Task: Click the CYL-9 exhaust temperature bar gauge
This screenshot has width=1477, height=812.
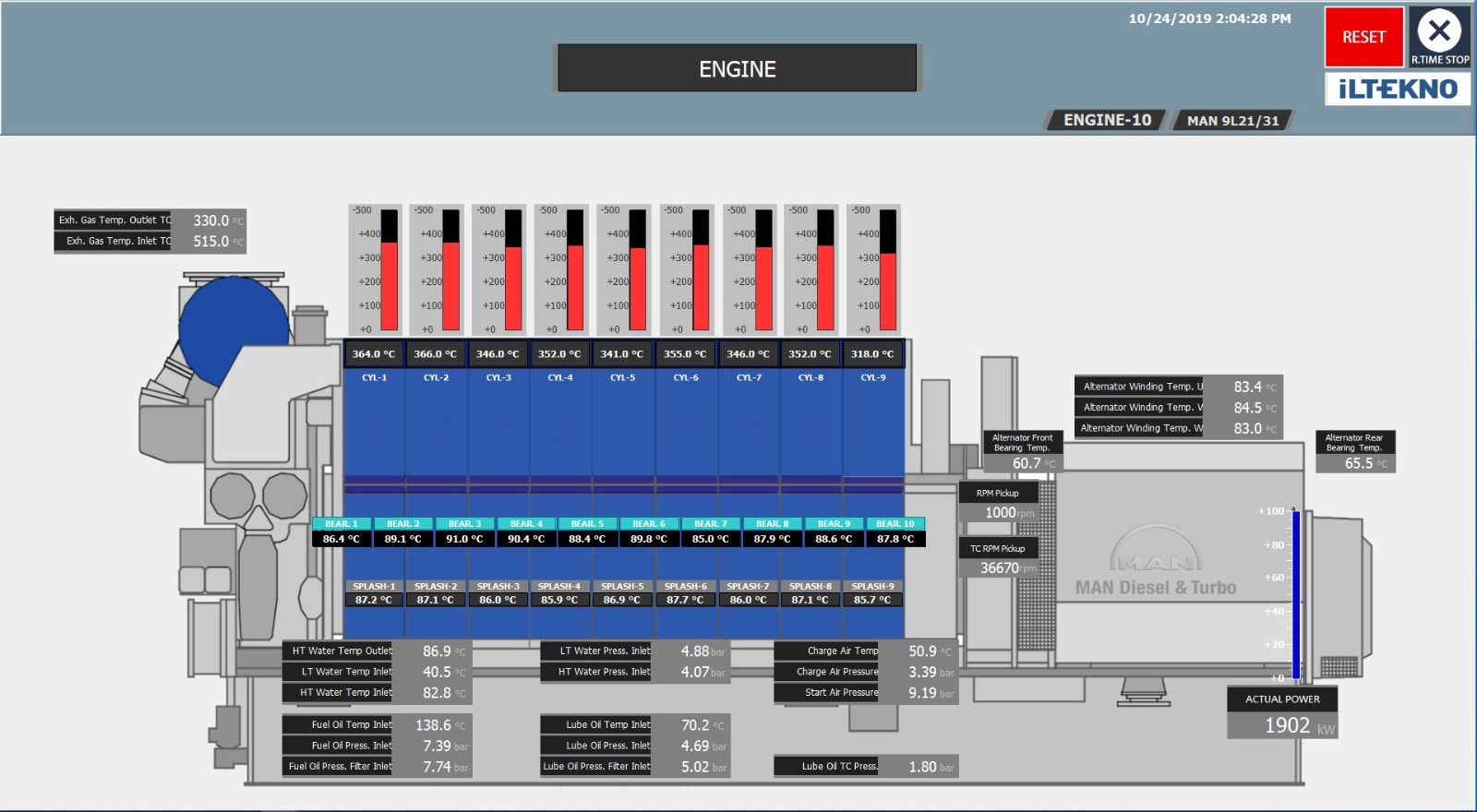Action: [887, 270]
